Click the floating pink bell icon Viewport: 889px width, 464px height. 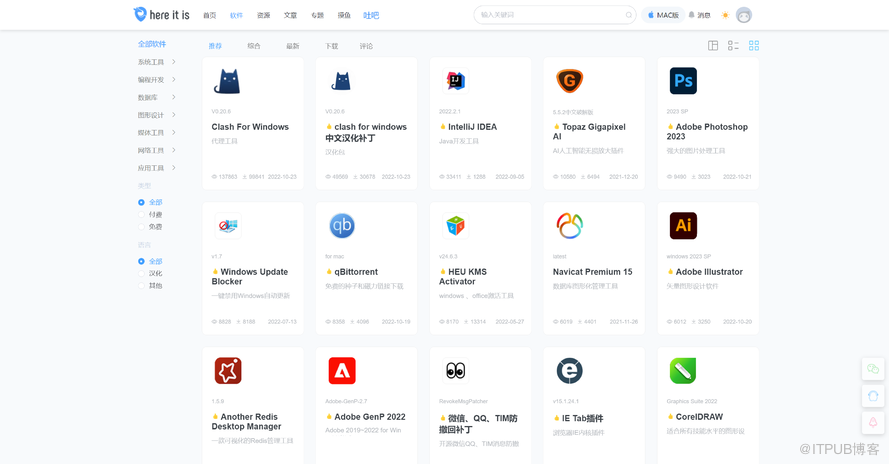(x=873, y=422)
